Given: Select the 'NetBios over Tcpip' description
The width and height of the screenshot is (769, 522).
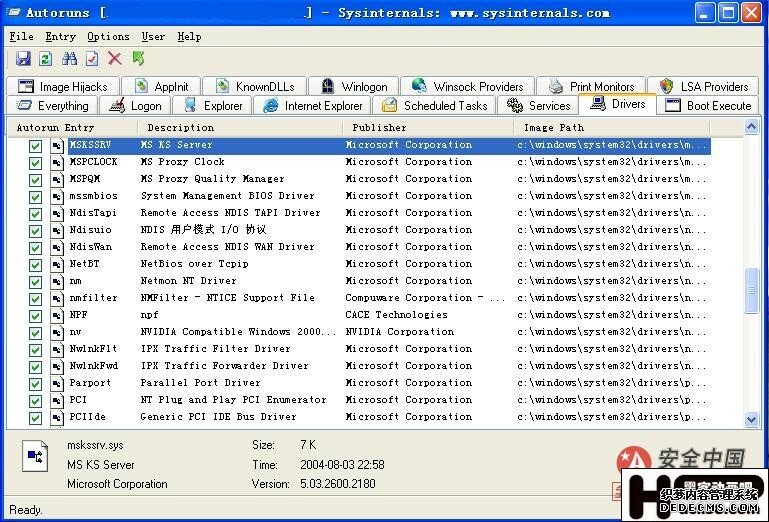Looking at the screenshot, I should pos(194,264).
